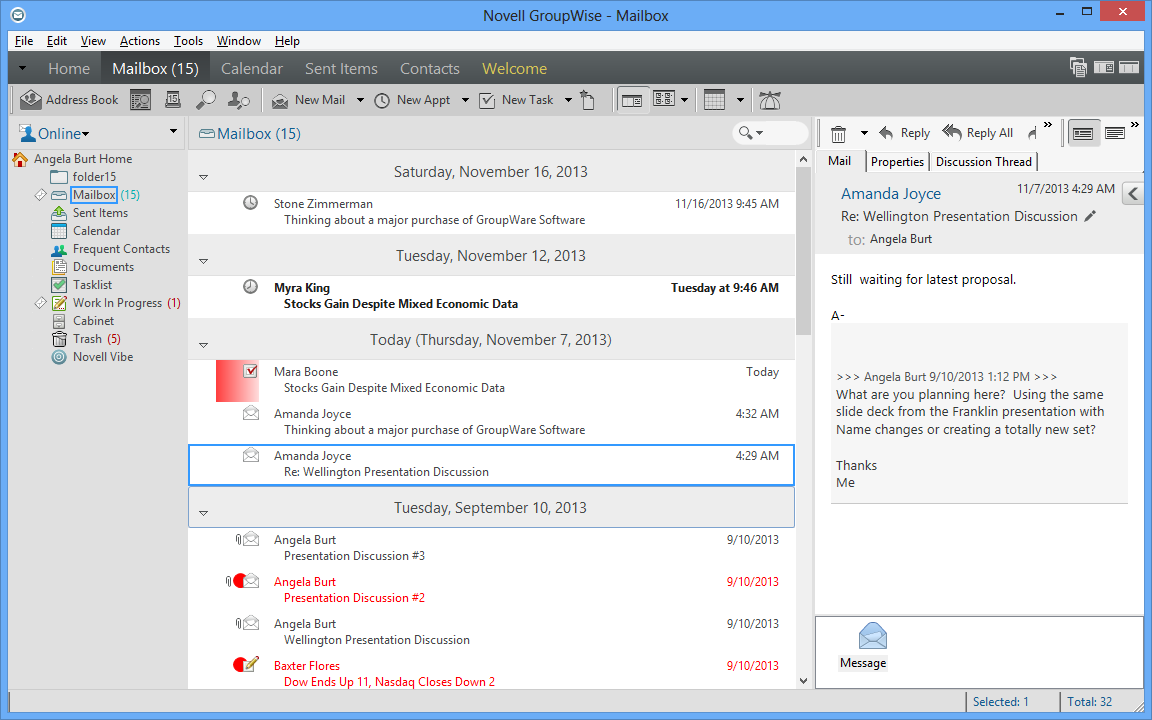Switch to the Properties tab
Viewport: 1152px width, 720px height.
[897, 162]
